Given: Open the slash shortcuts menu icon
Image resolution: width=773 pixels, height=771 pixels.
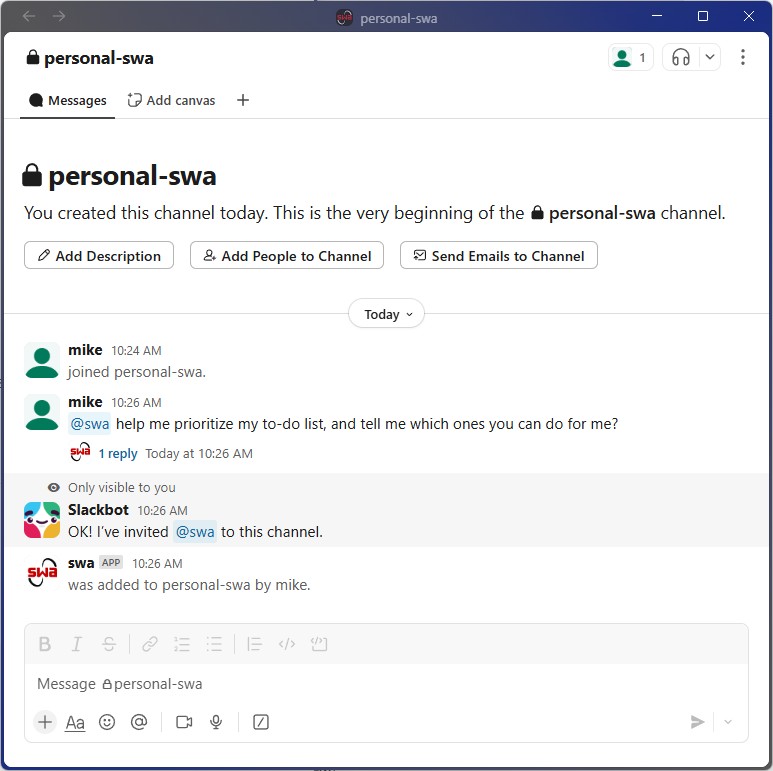Looking at the screenshot, I should tap(261, 722).
